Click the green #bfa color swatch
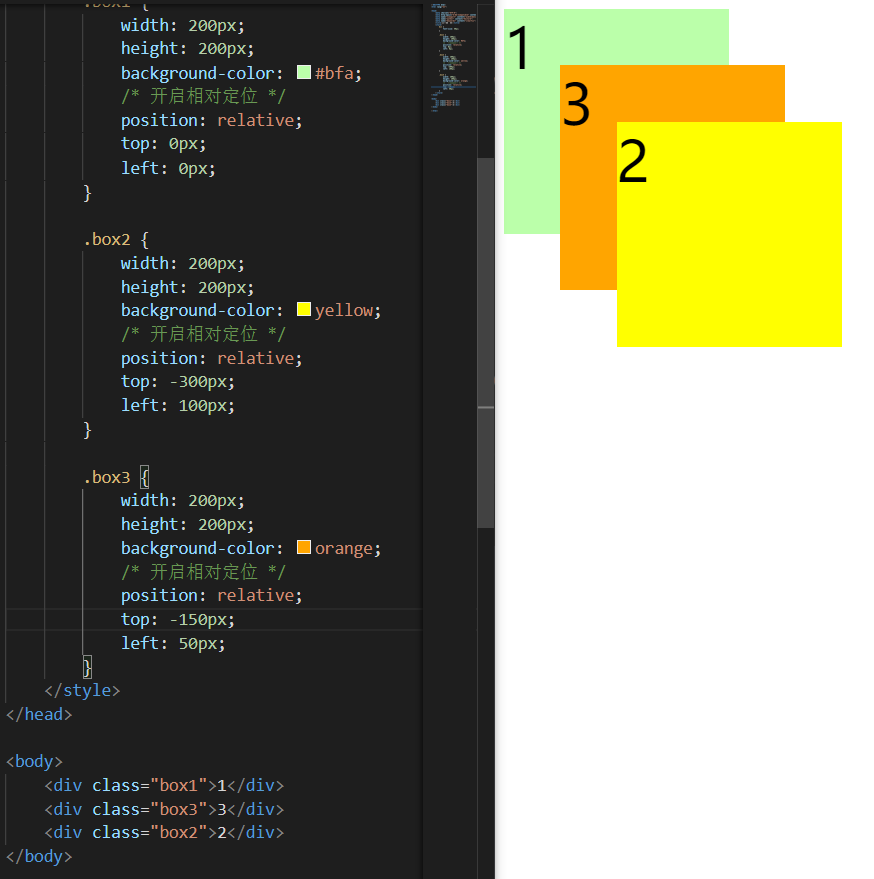 point(303,71)
